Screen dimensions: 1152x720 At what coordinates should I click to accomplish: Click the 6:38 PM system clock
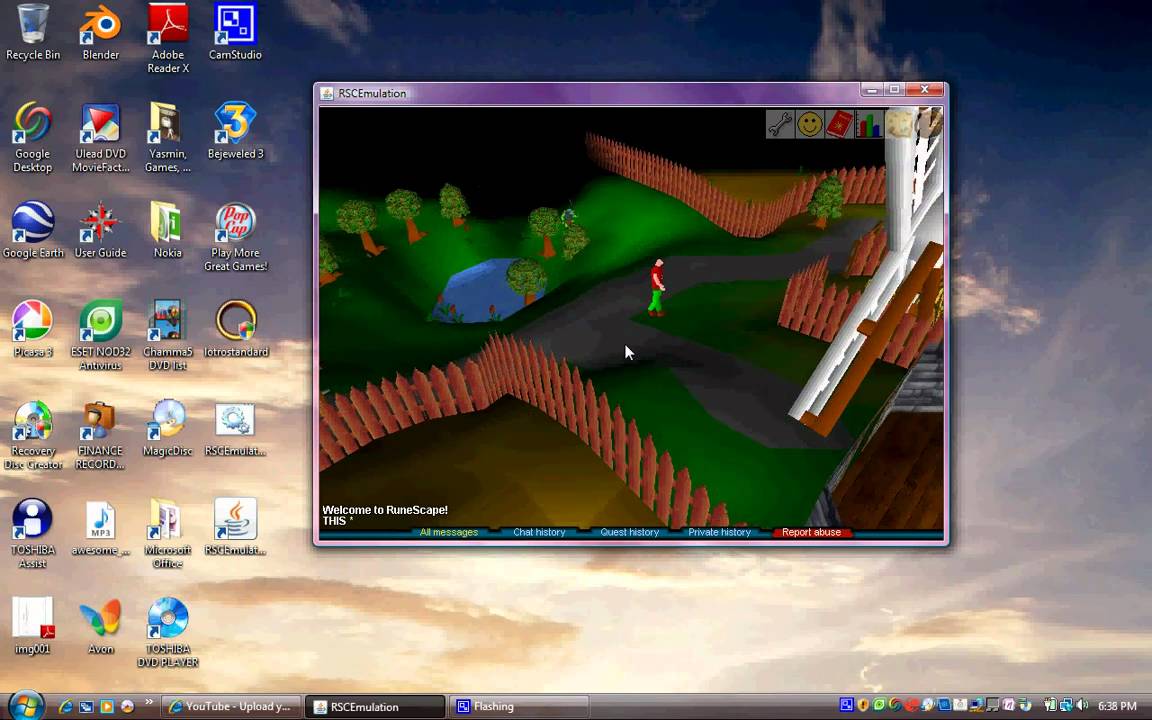point(1117,706)
